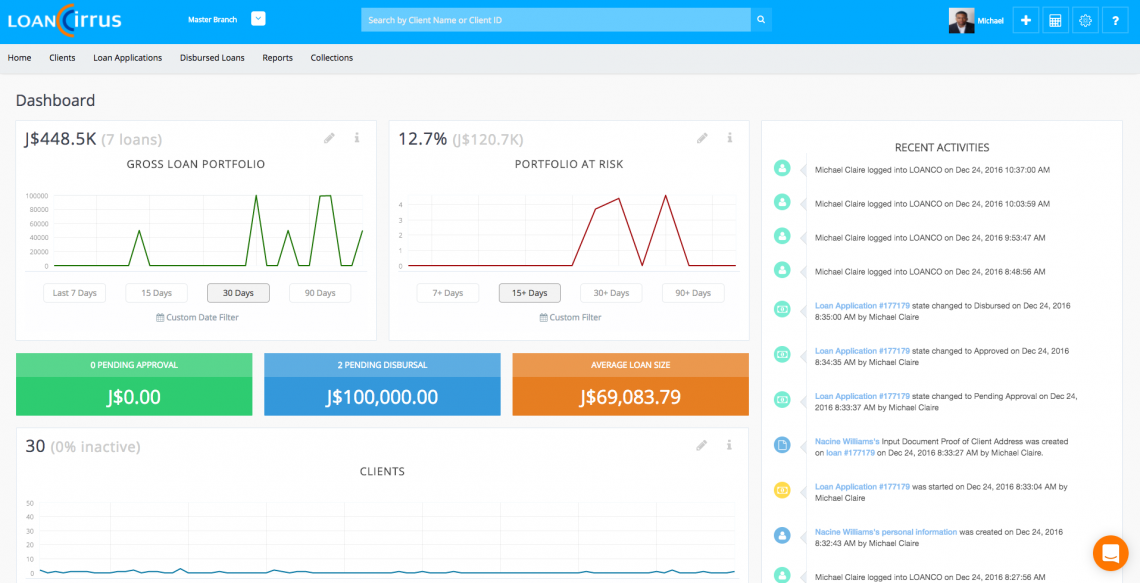Switch to the Disbursed Loans tab

(x=212, y=57)
